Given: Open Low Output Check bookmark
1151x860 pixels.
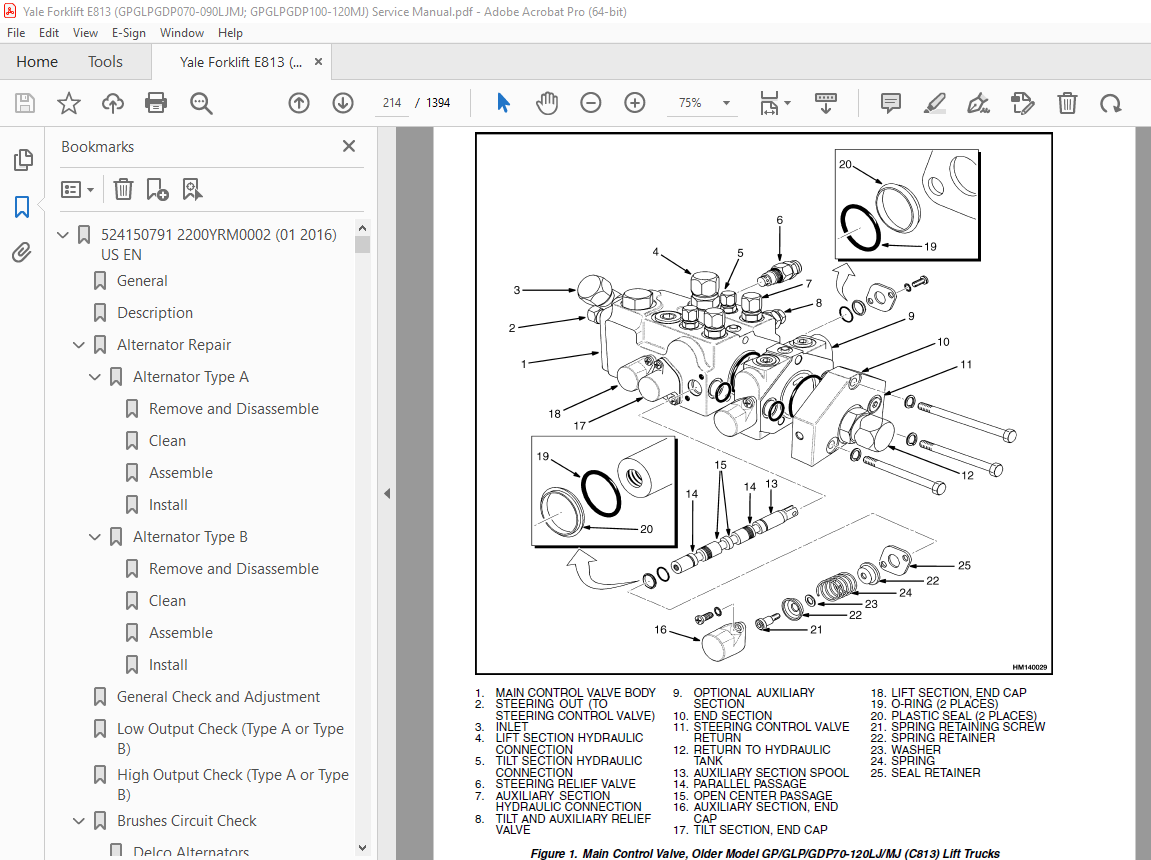Looking at the screenshot, I should pyautogui.click(x=230, y=738).
